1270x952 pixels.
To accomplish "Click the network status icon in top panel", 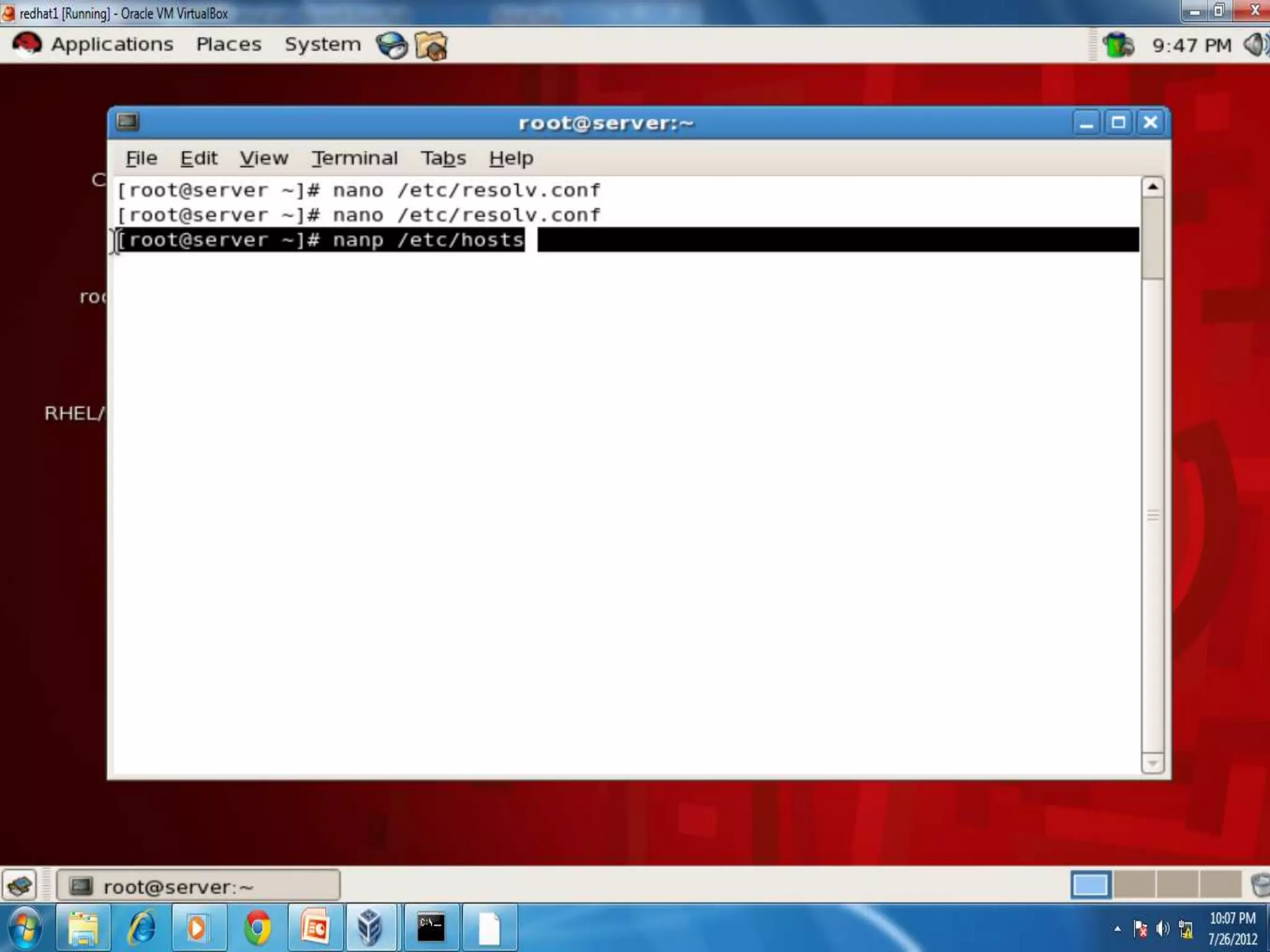I will 1117,45.
